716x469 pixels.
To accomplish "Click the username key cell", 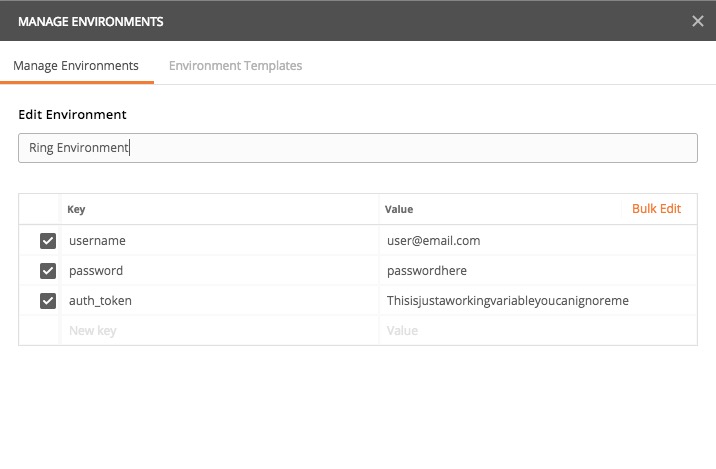I will point(97,241).
